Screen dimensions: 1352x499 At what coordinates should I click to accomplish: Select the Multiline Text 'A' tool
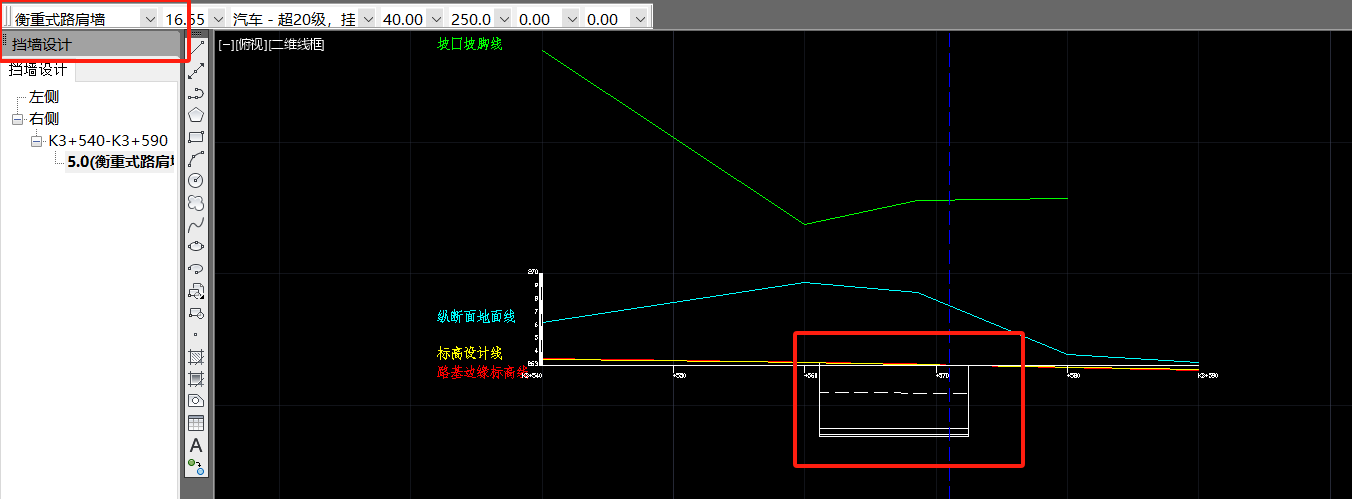(x=197, y=444)
